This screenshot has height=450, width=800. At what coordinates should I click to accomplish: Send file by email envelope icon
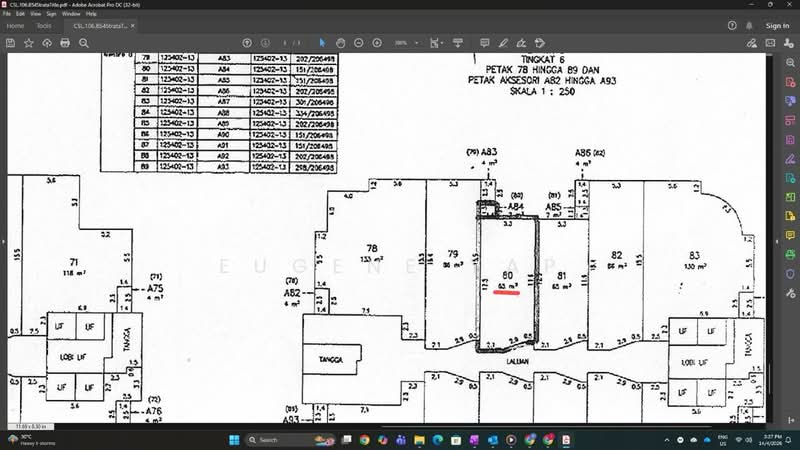point(770,43)
